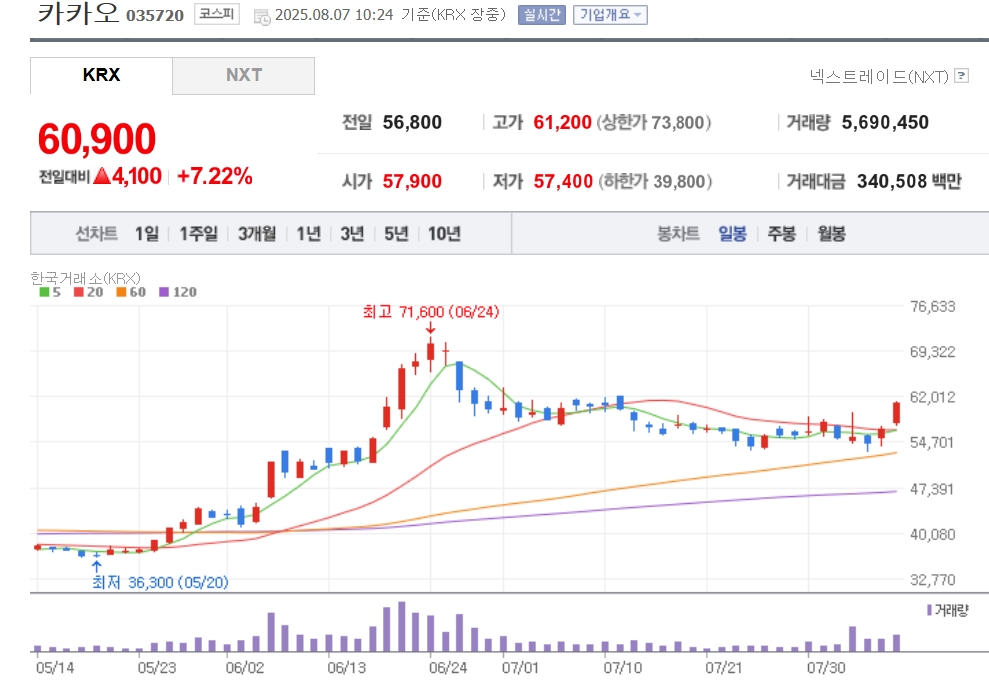Click the 거래대금 340,508 백만 value
The image size is (989, 690).
coord(909,182)
